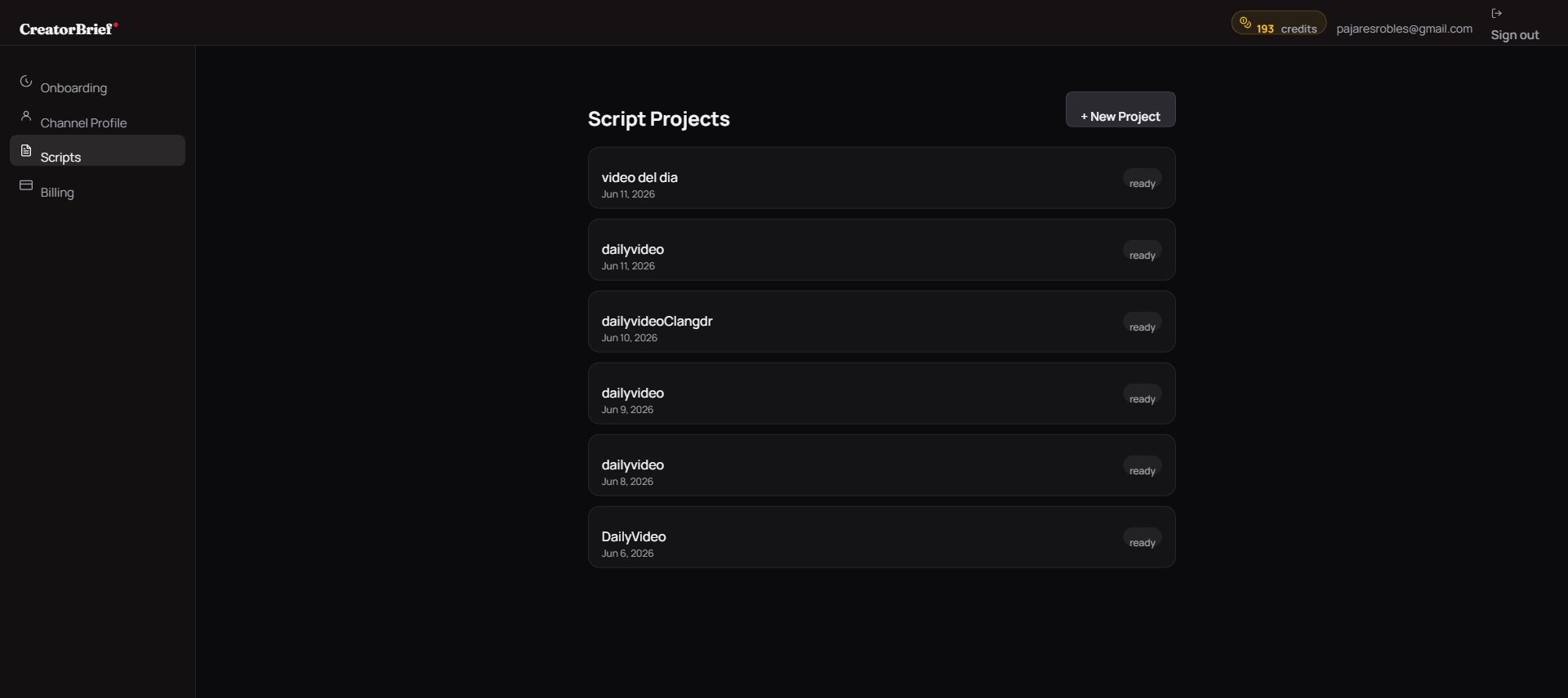The height and width of the screenshot is (698, 1568).
Task: Click the Channel Profile person icon
Action: tap(26, 116)
